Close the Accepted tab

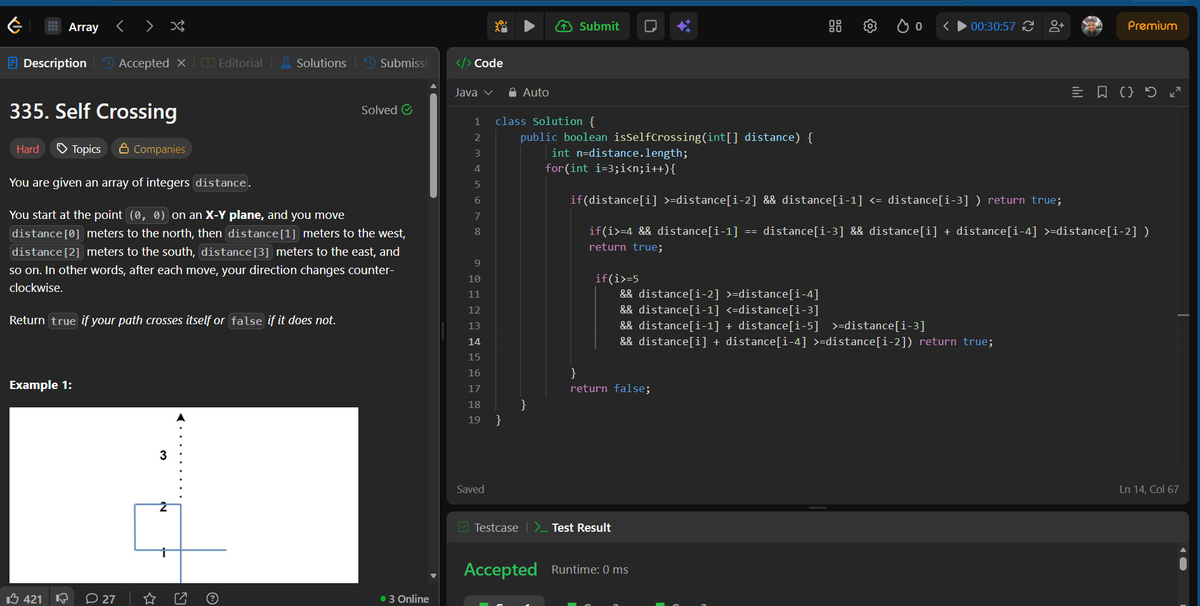click(181, 63)
